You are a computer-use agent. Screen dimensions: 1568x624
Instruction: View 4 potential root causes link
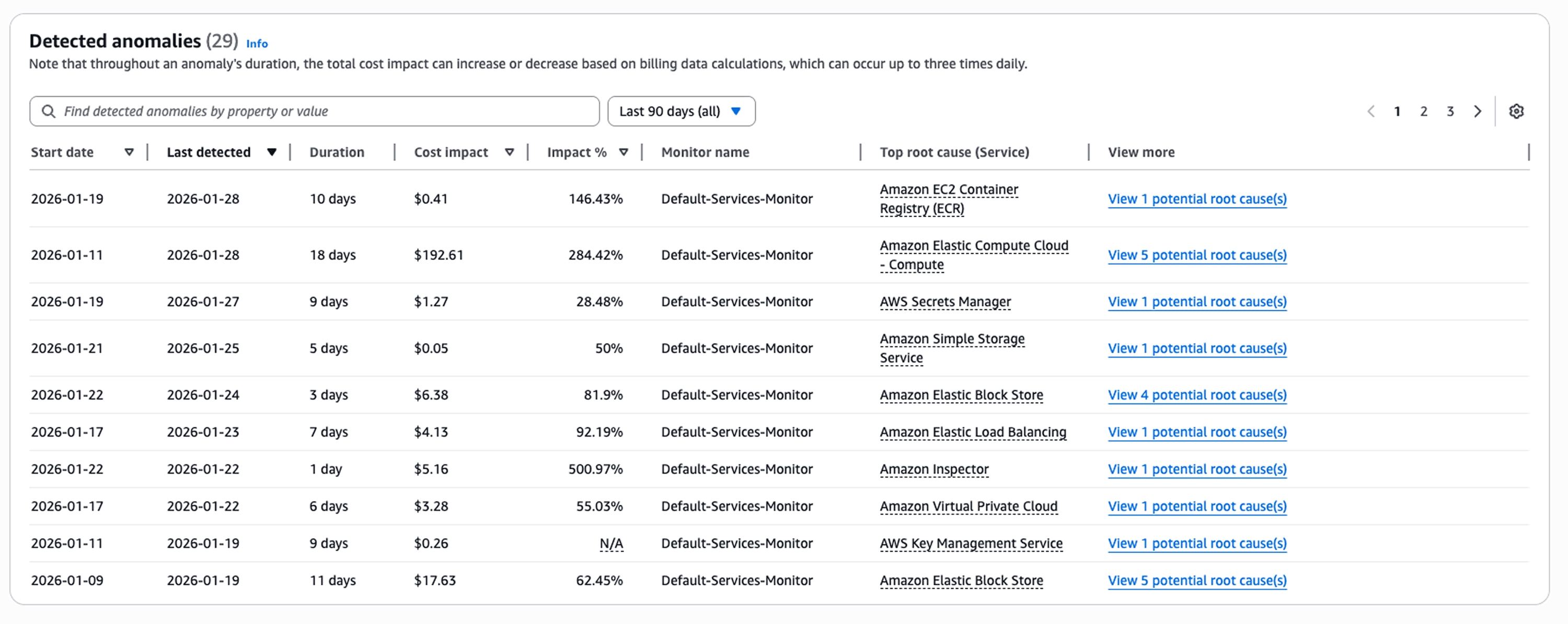pyautogui.click(x=1197, y=395)
